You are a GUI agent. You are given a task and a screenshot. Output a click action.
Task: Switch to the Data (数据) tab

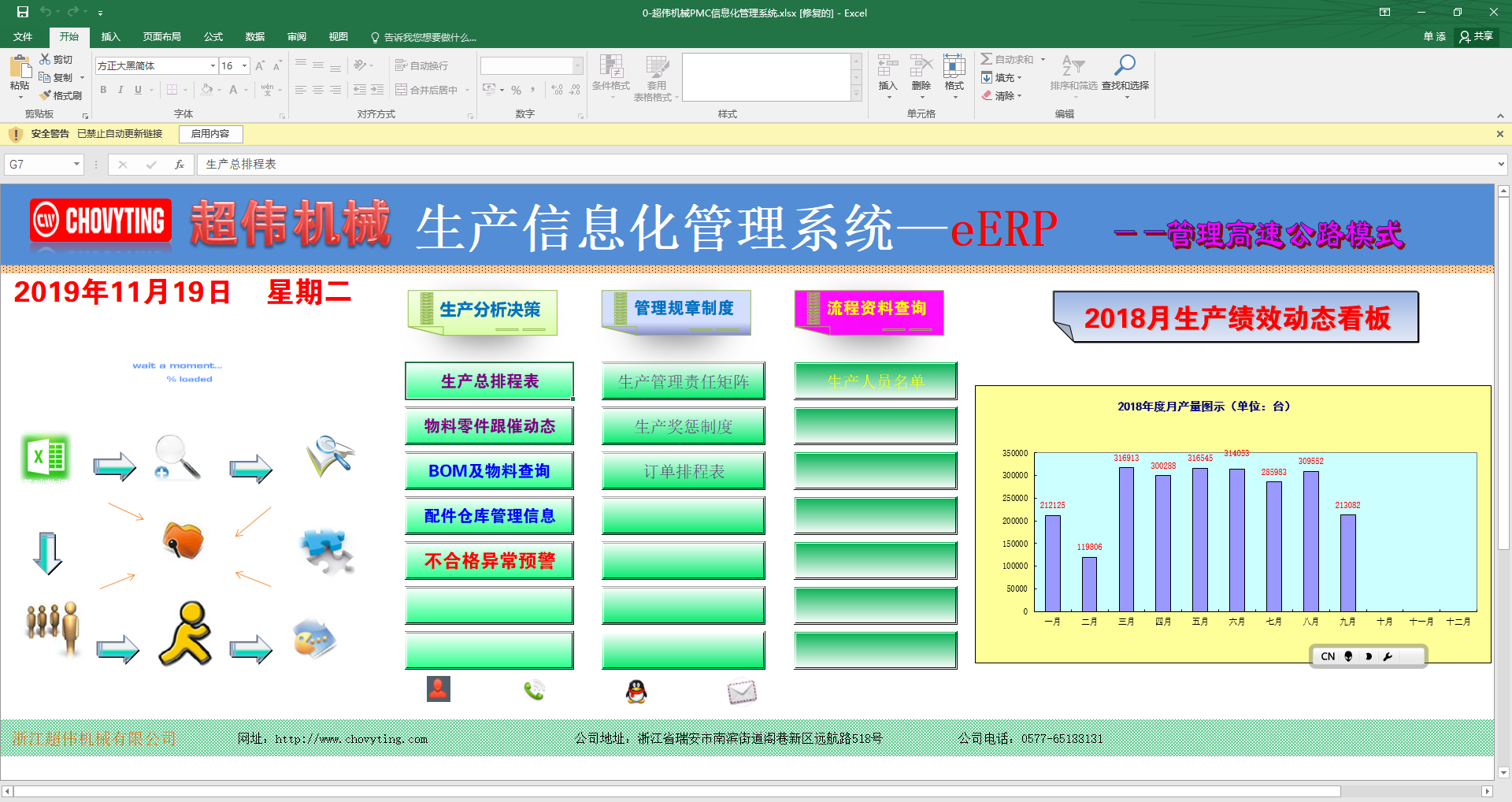tap(255, 37)
